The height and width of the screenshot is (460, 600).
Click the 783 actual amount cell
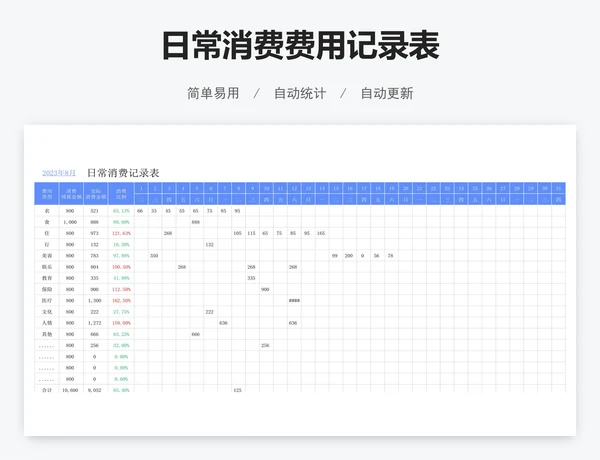tap(95, 256)
